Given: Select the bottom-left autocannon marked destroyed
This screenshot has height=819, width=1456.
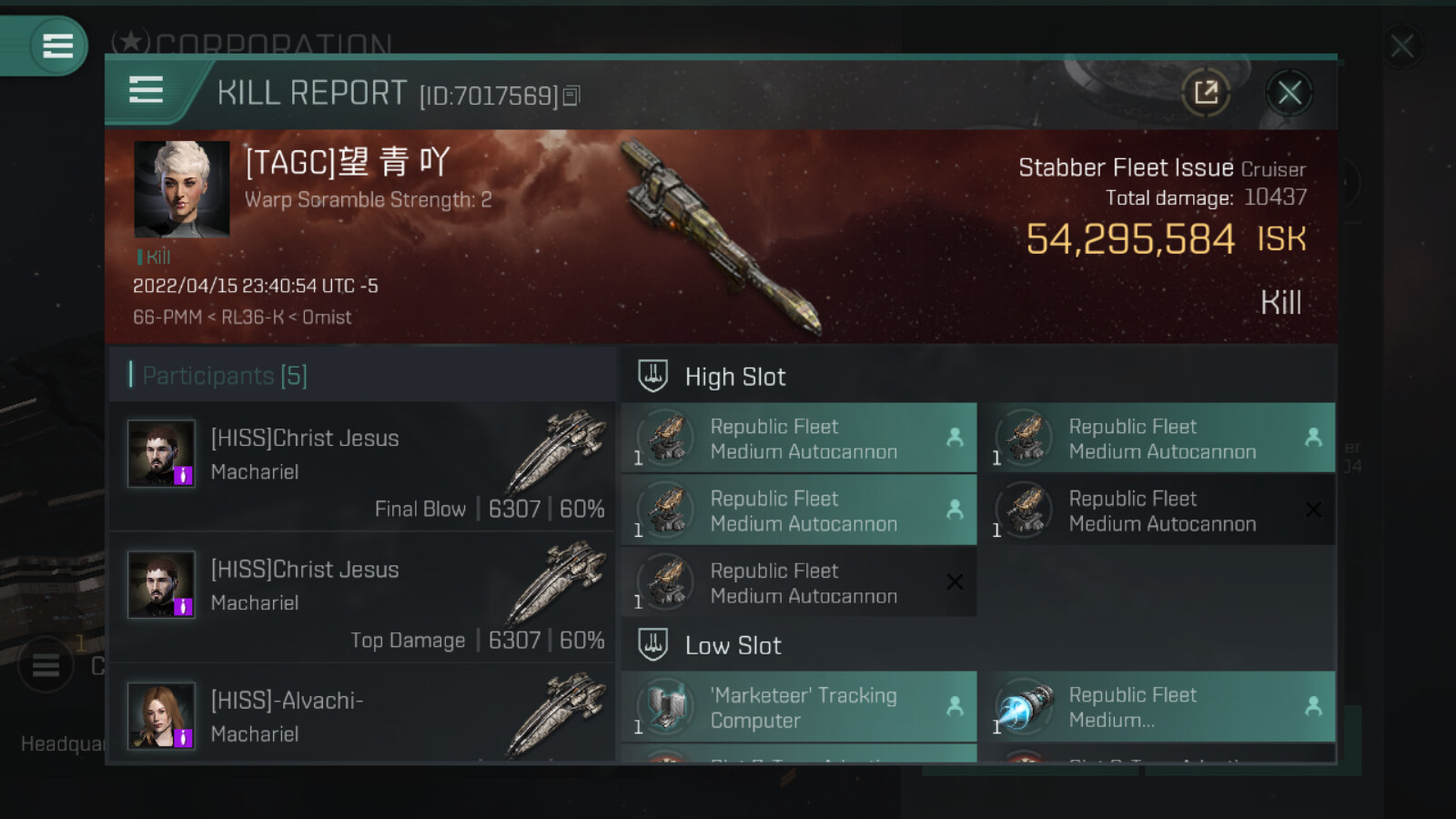Looking at the screenshot, I should 799,582.
